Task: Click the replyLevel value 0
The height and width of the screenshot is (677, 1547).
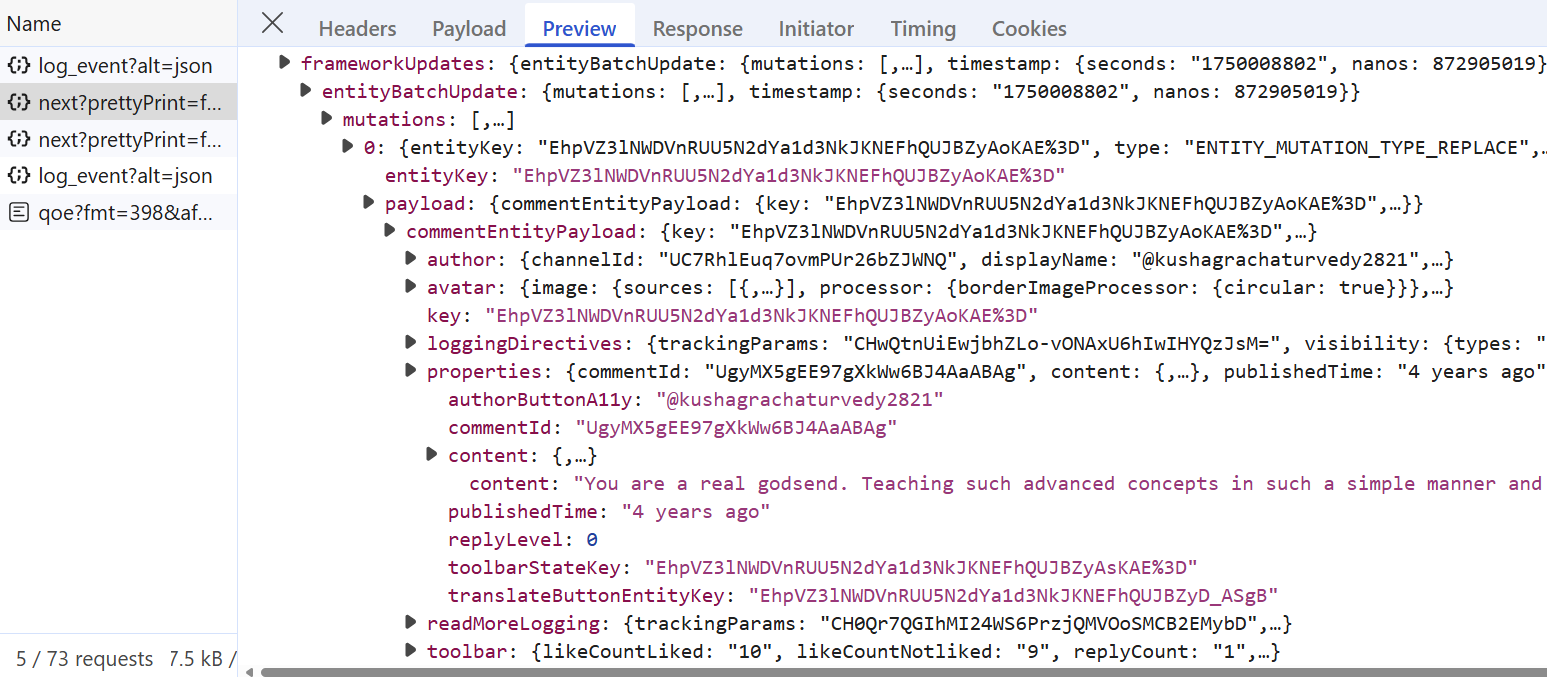Action: (x=592, y=540)
